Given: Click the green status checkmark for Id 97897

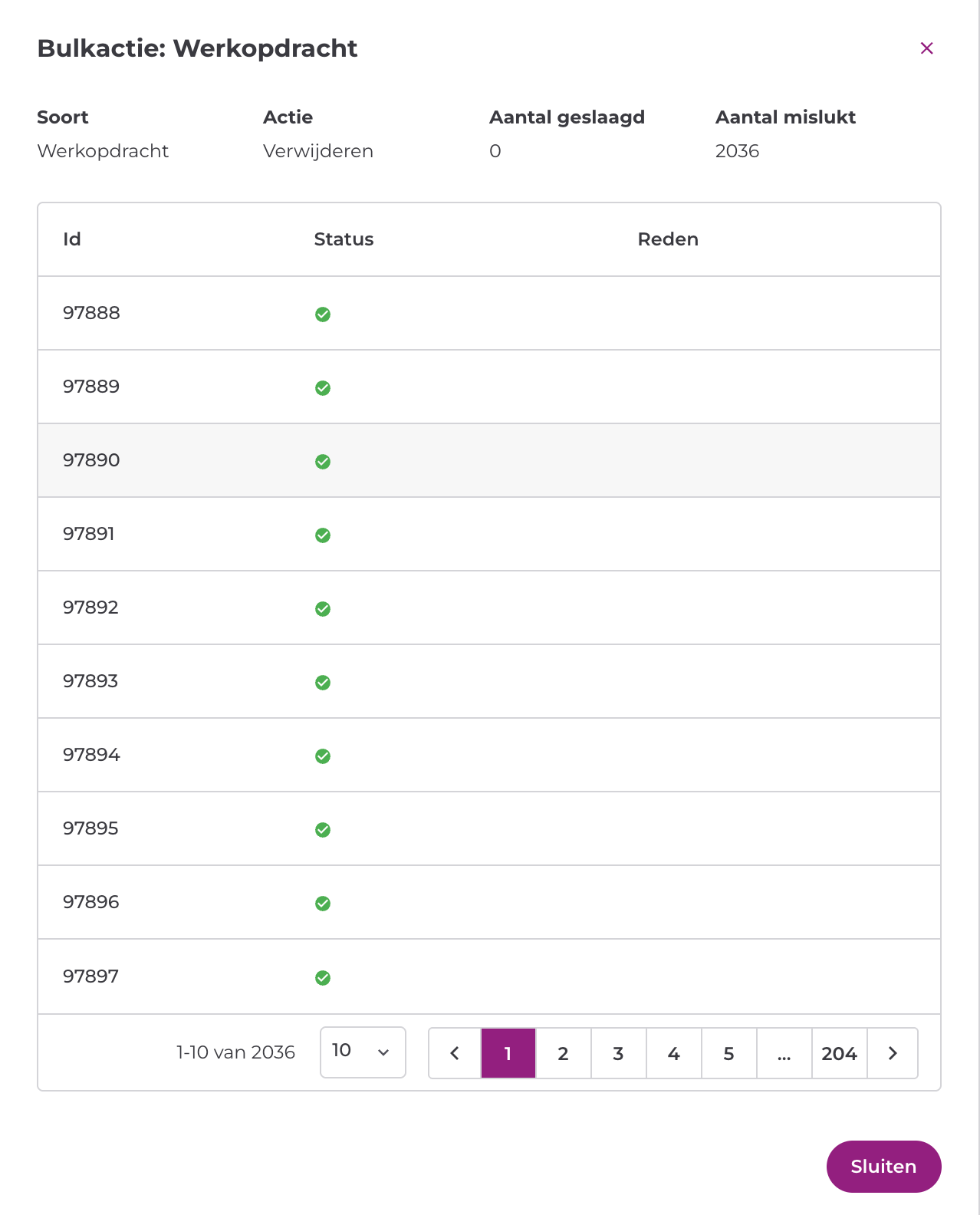Looking at the screenshot, I should click(x=323, y=977).
